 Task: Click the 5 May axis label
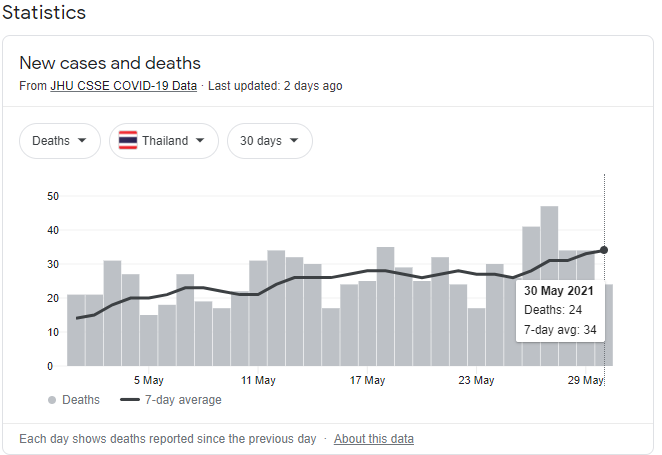coord(147,380)
